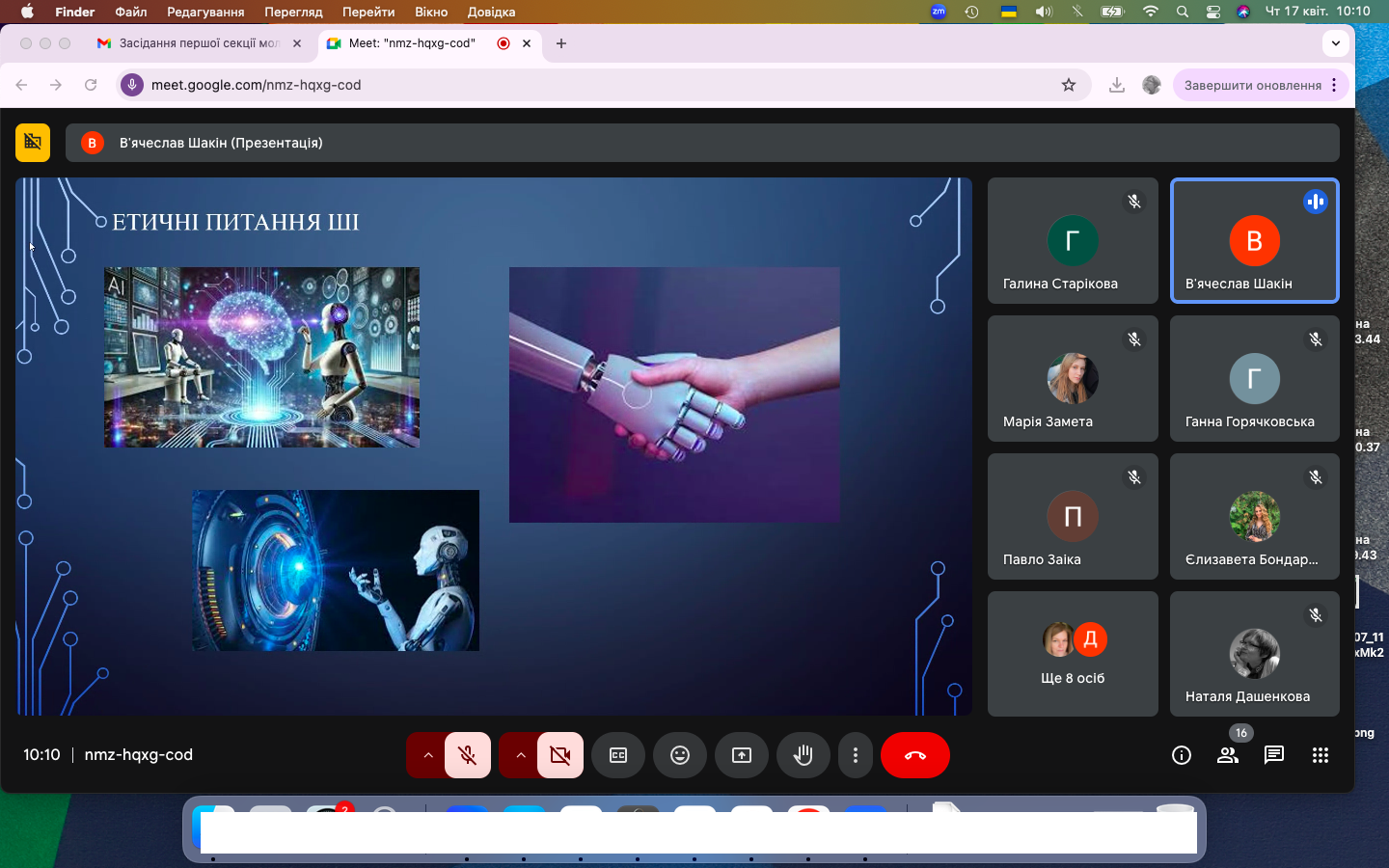
Task: Switch to the Gmail Засідання tab
Action: [198, 43]
